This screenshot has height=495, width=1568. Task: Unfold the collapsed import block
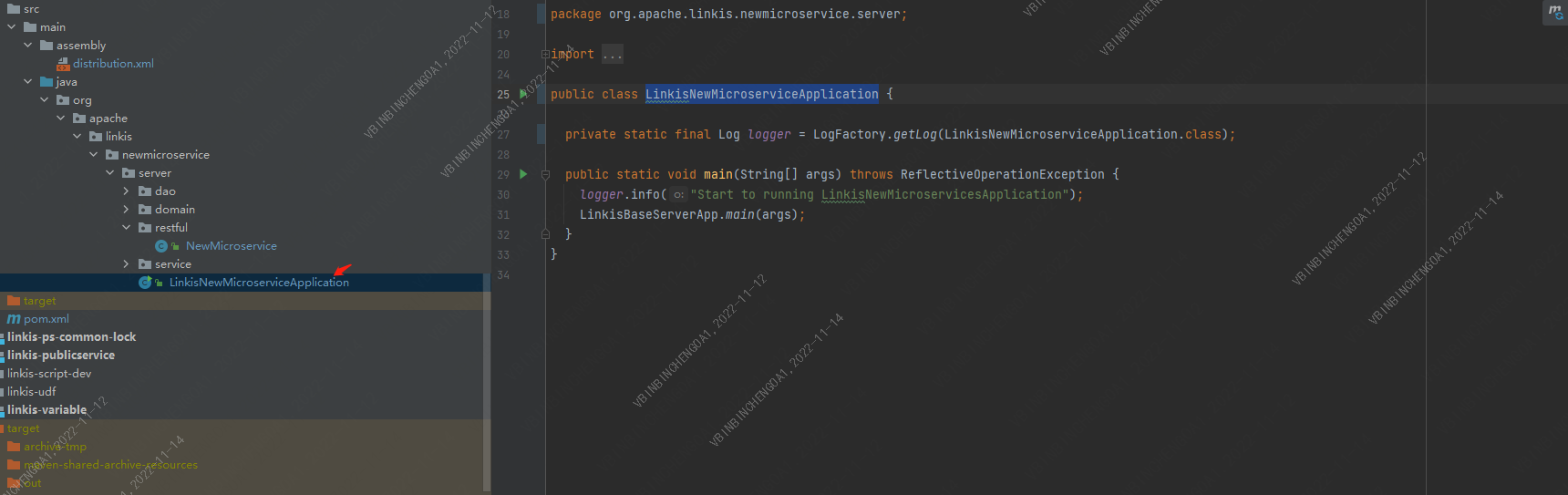545,55
